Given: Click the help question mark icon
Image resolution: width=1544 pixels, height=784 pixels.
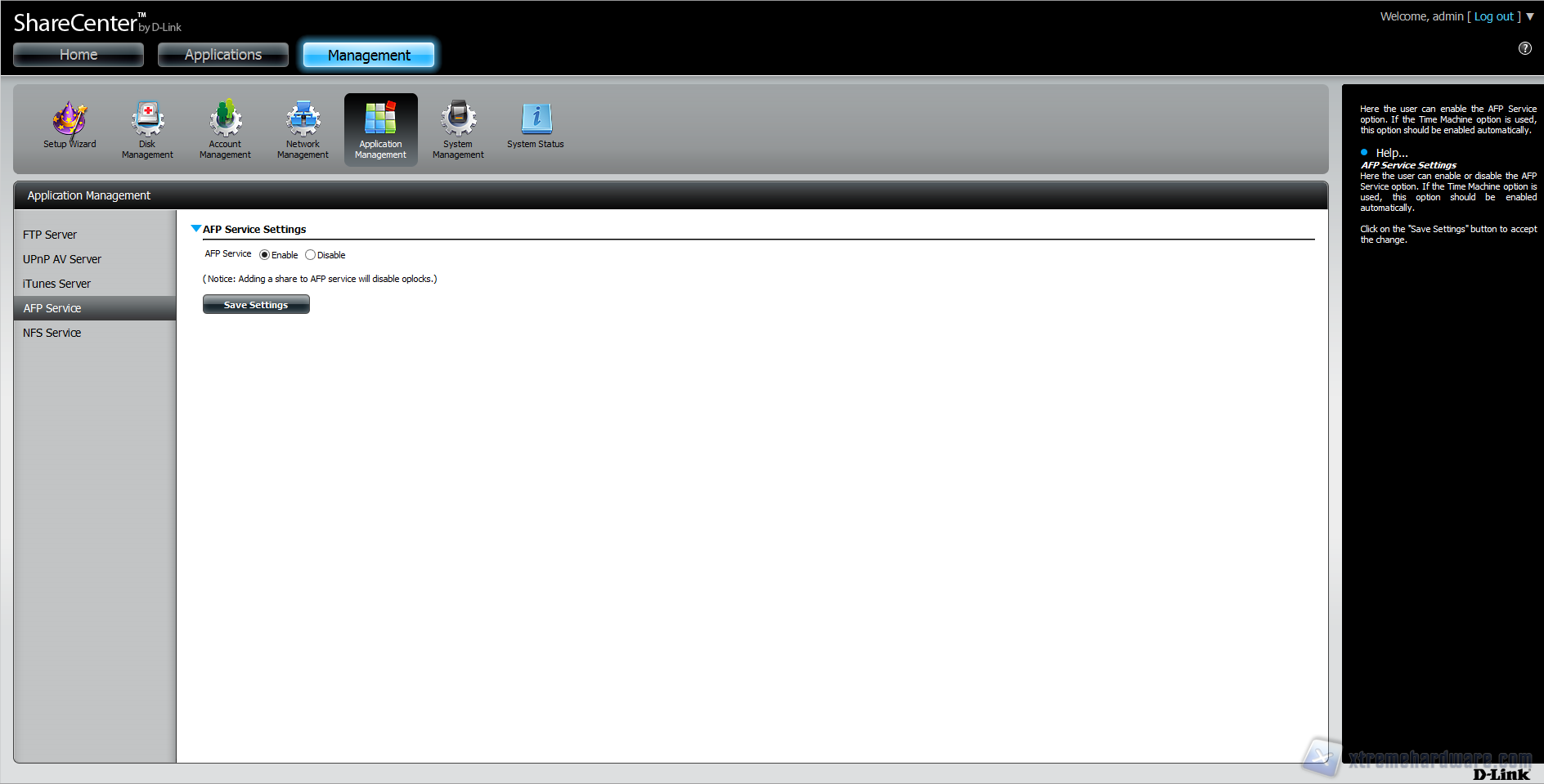Looking at the screenshot, I should click(x=1525, y=48).
